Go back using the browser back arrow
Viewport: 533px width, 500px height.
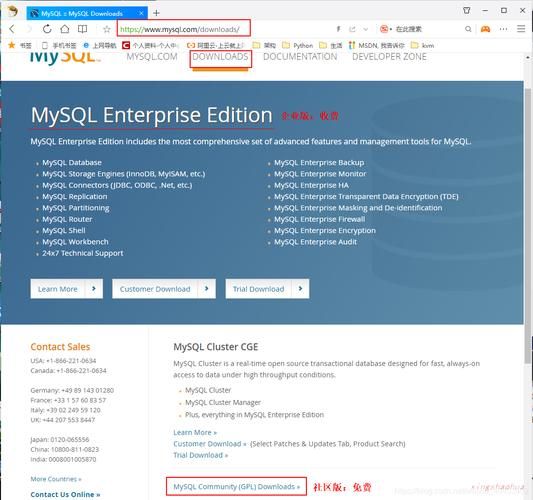point(12,29)
